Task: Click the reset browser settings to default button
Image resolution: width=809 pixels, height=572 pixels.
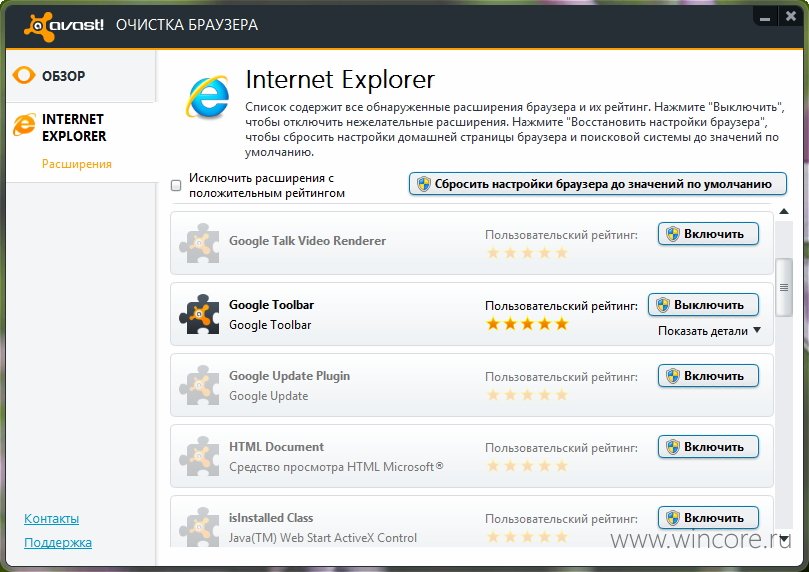Action: [597, 184]
